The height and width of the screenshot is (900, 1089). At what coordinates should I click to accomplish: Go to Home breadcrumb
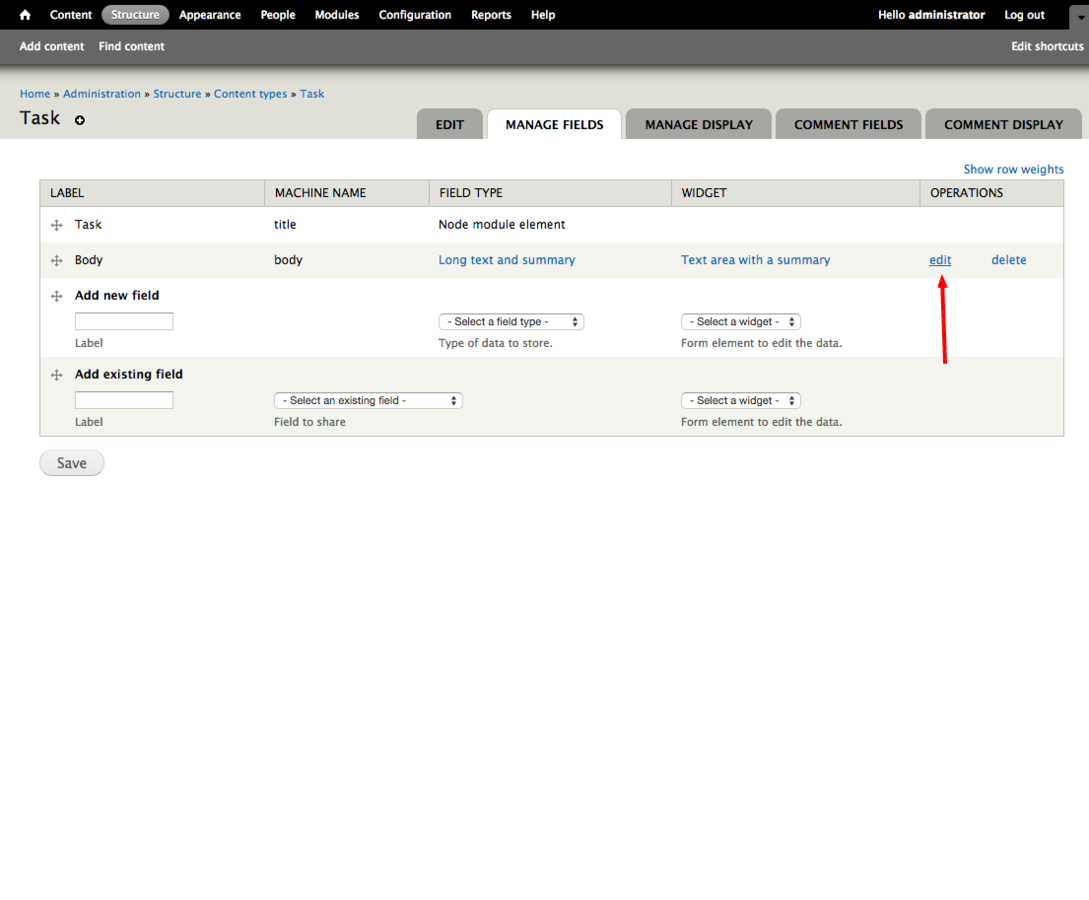(35, 94)
